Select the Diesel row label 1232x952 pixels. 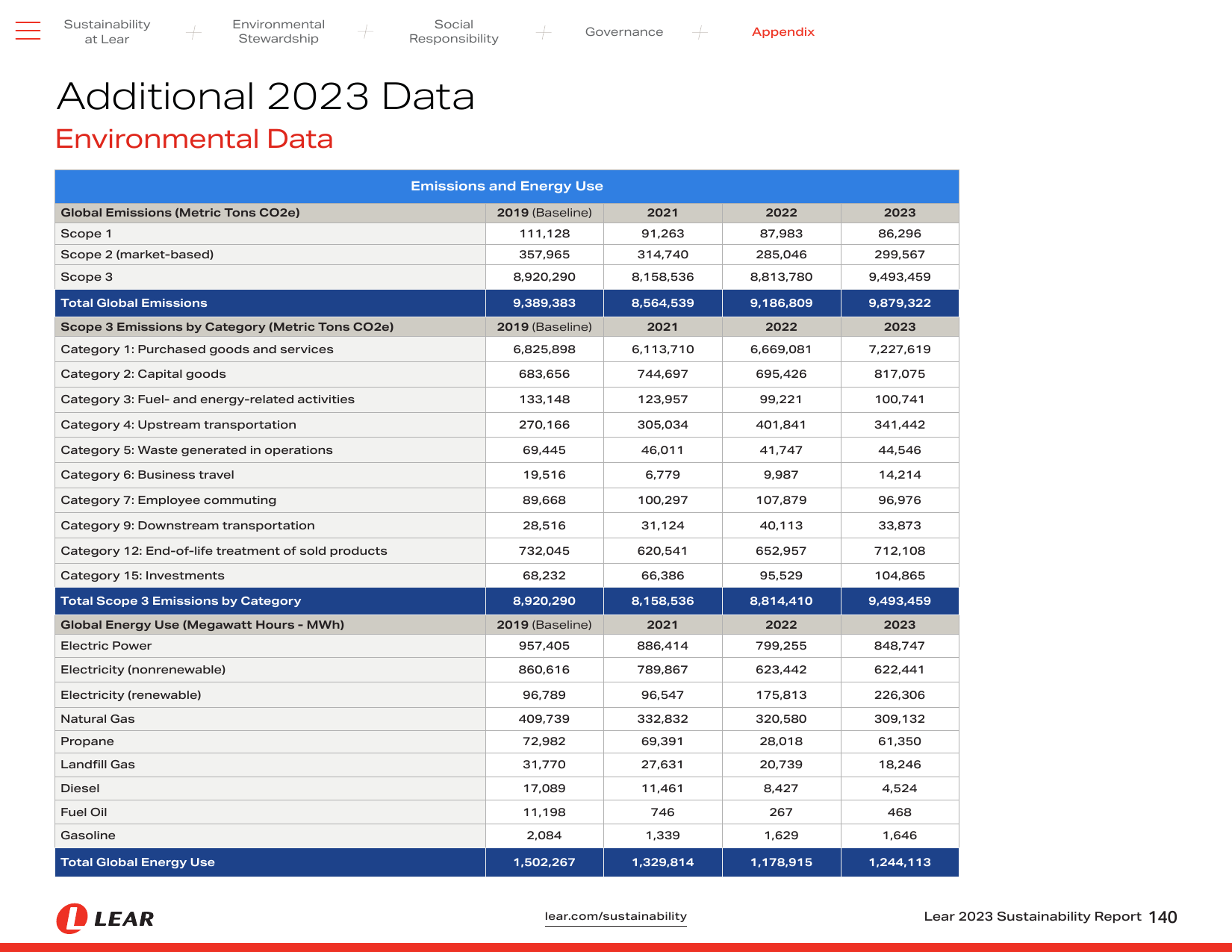(x=80, y=788)
